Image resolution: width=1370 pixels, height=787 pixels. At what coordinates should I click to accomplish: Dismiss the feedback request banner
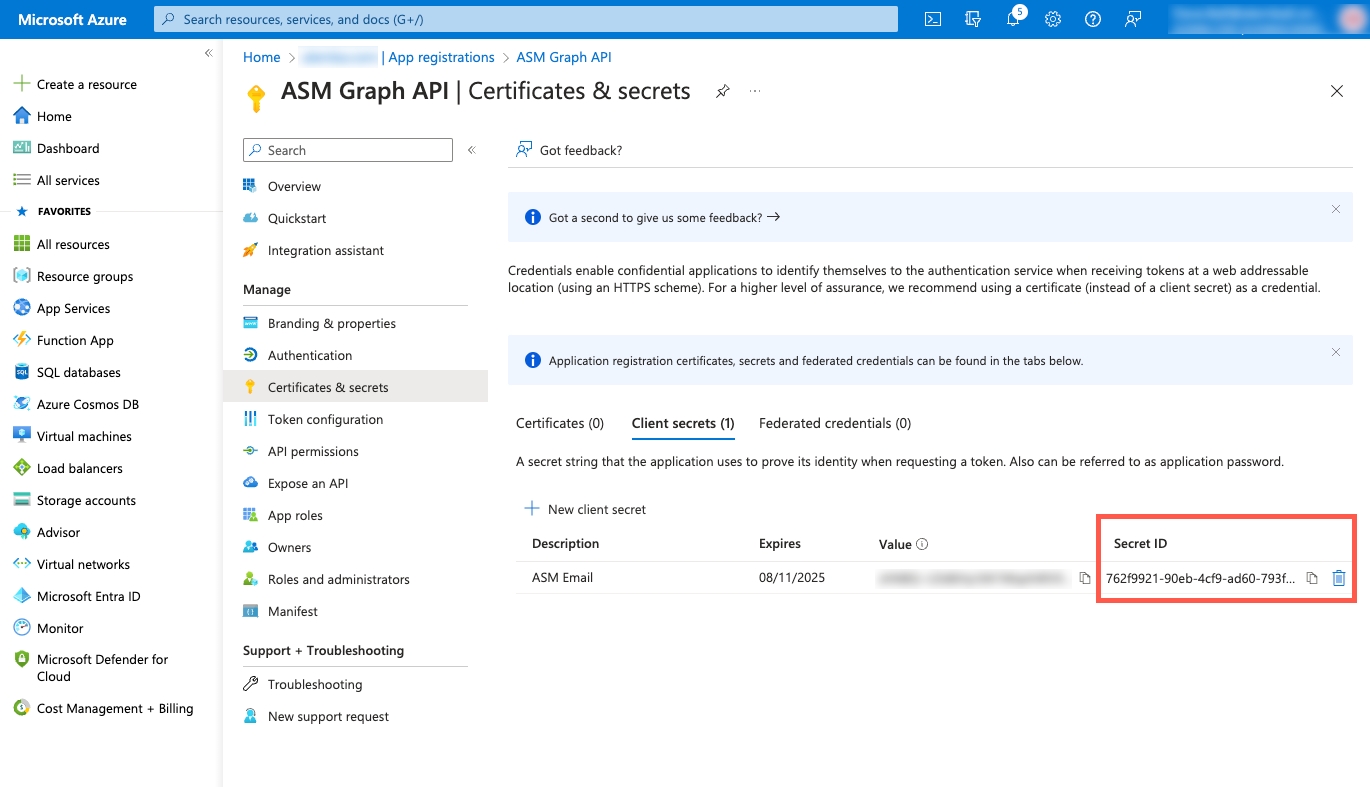[1335, 209]
